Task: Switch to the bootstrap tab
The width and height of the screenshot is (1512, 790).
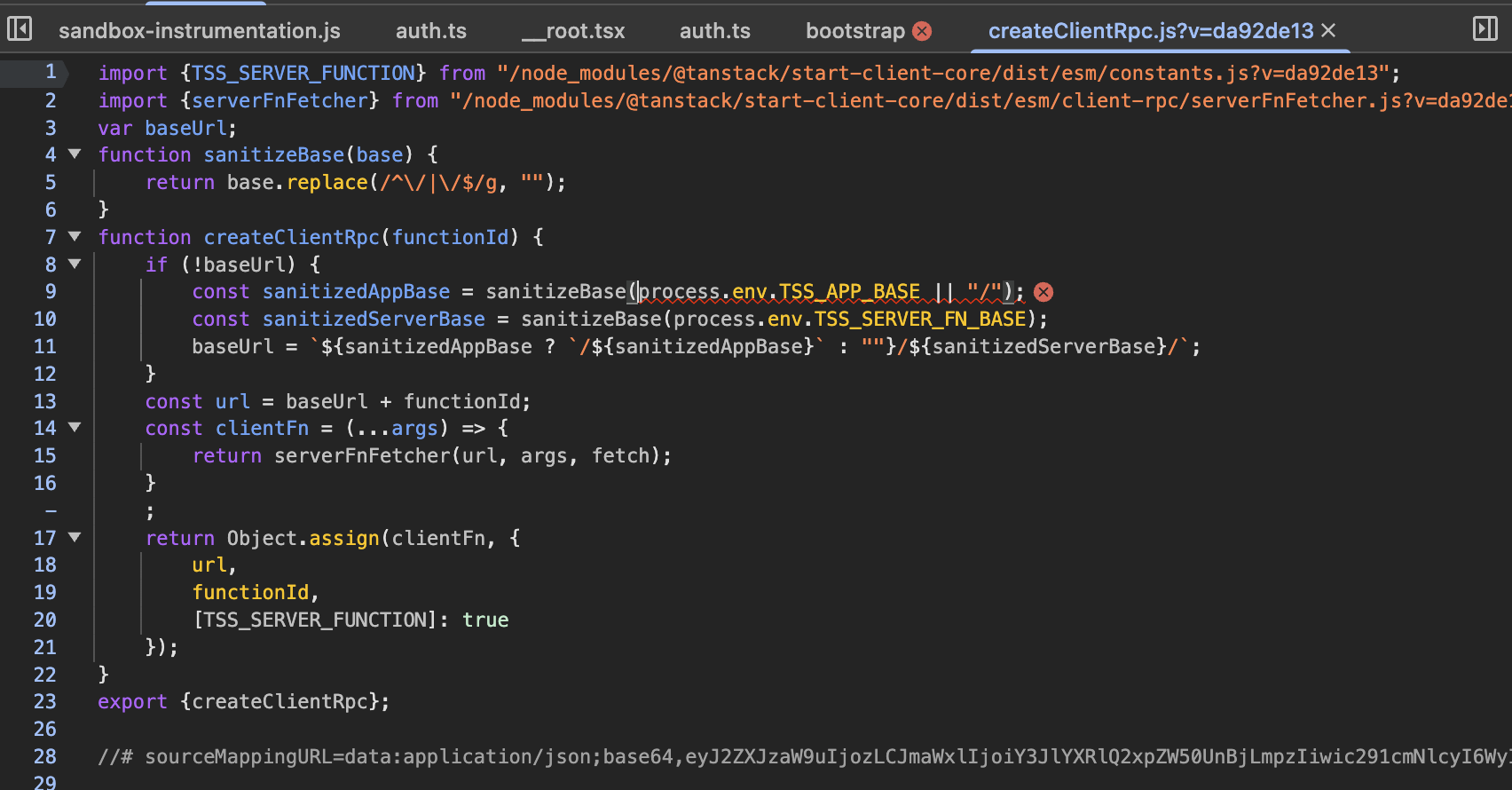Action: click(x=855, y=31)
